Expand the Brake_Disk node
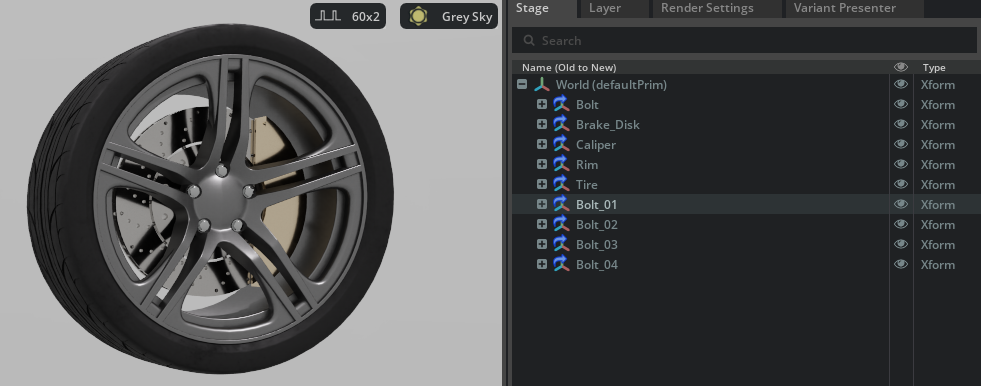Screen dimensions: 981x386 [542, 124]
